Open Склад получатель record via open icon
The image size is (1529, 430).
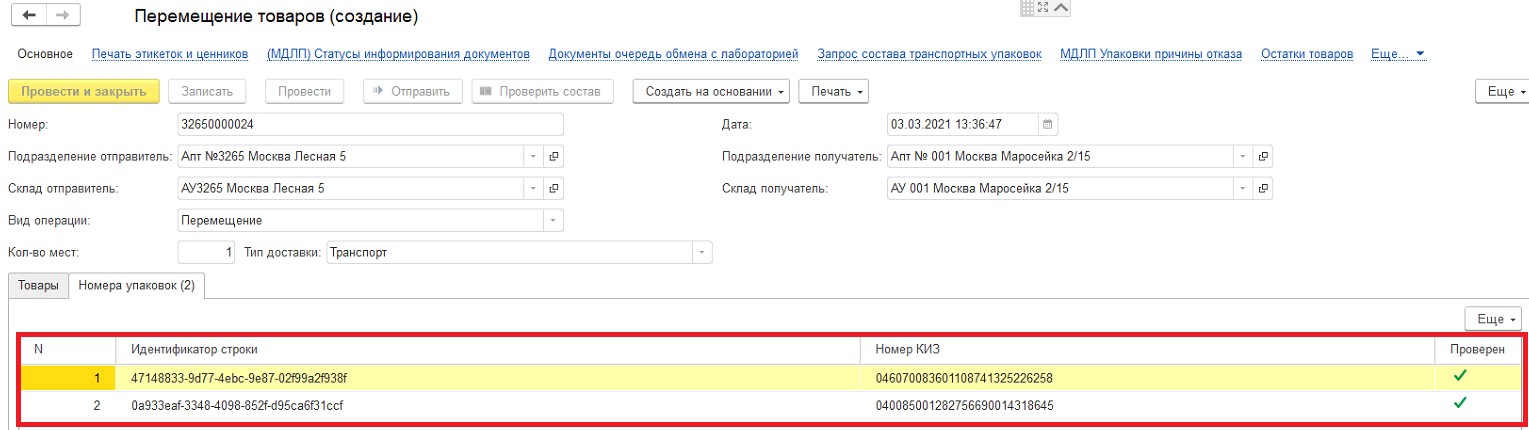point(1263,188)
